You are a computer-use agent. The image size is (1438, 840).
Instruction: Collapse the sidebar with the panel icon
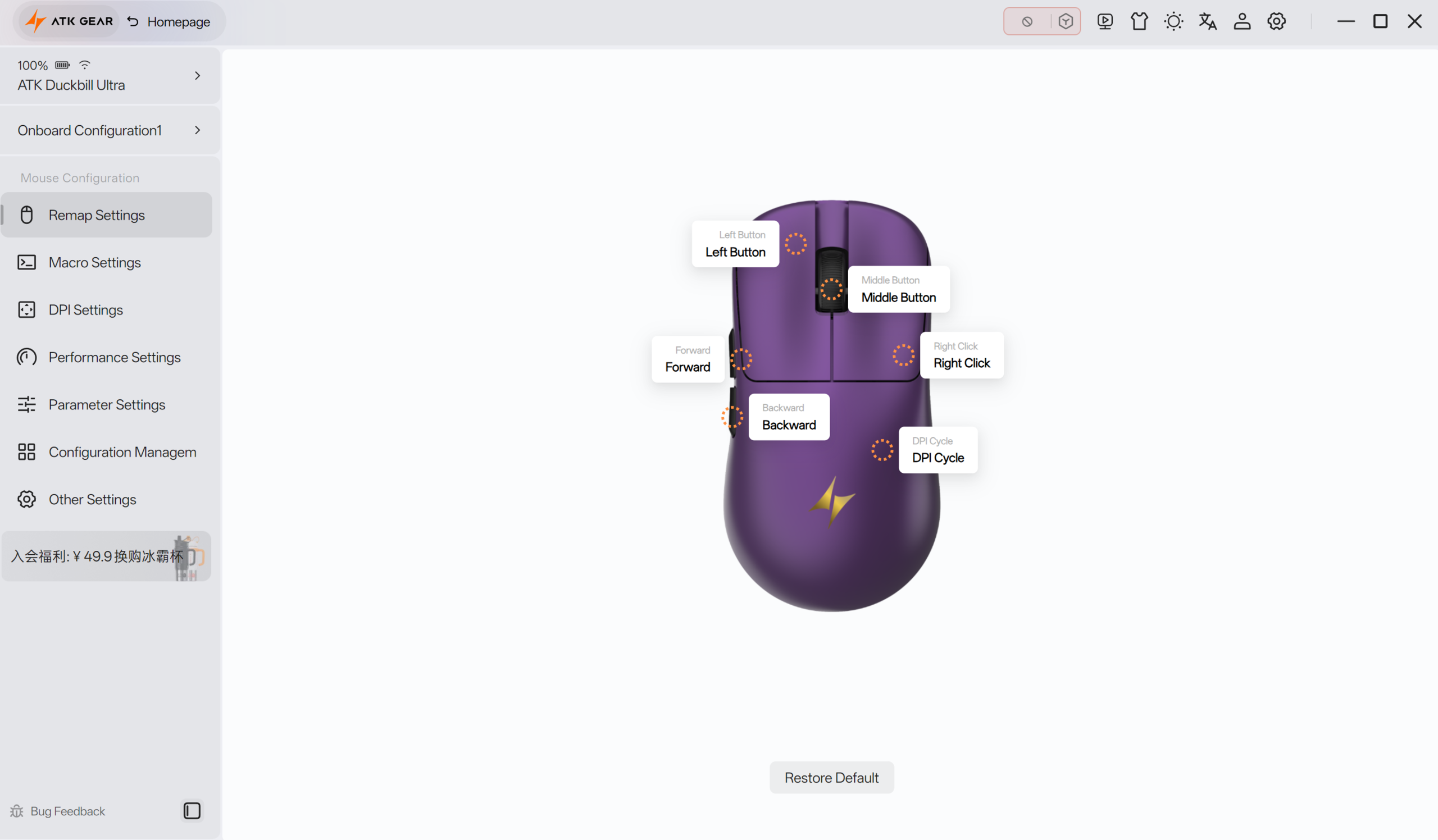(192, 810)
